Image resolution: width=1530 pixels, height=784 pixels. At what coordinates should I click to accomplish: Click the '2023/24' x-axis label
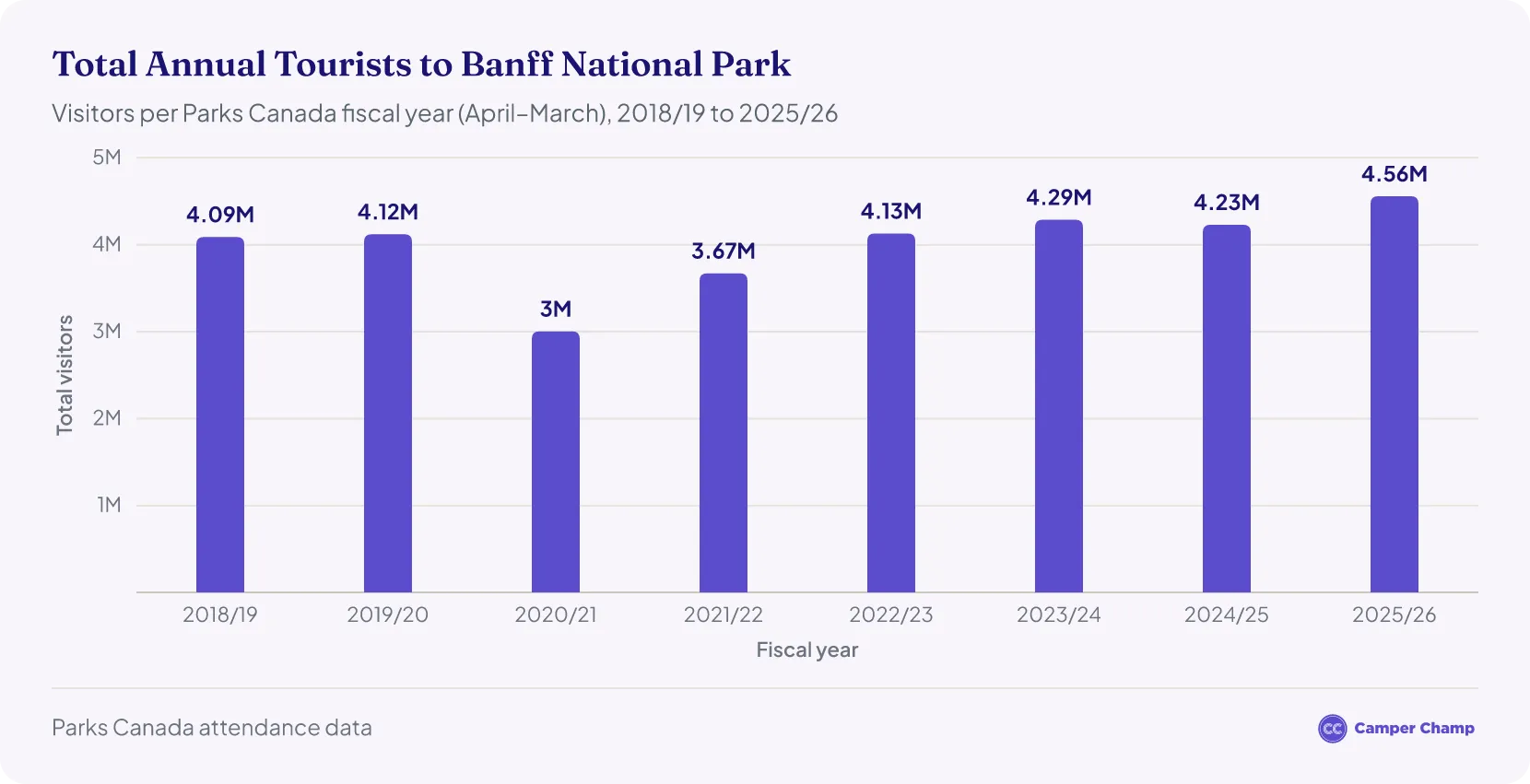[x=1059, y=614]
